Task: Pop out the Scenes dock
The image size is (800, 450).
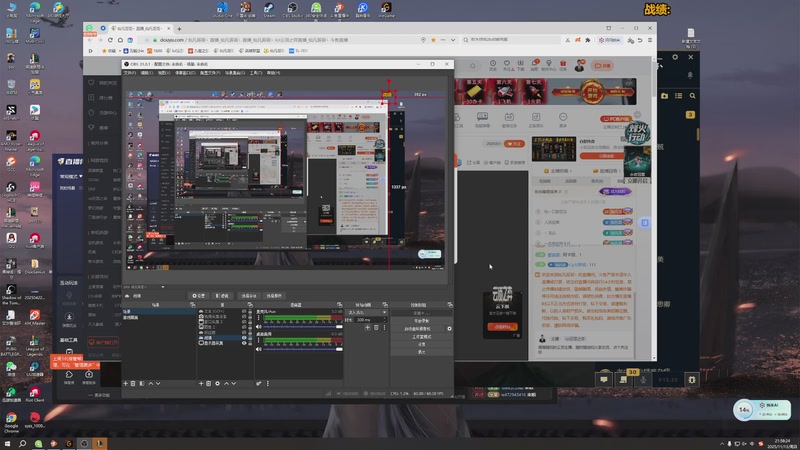Action: pos(192,305)
